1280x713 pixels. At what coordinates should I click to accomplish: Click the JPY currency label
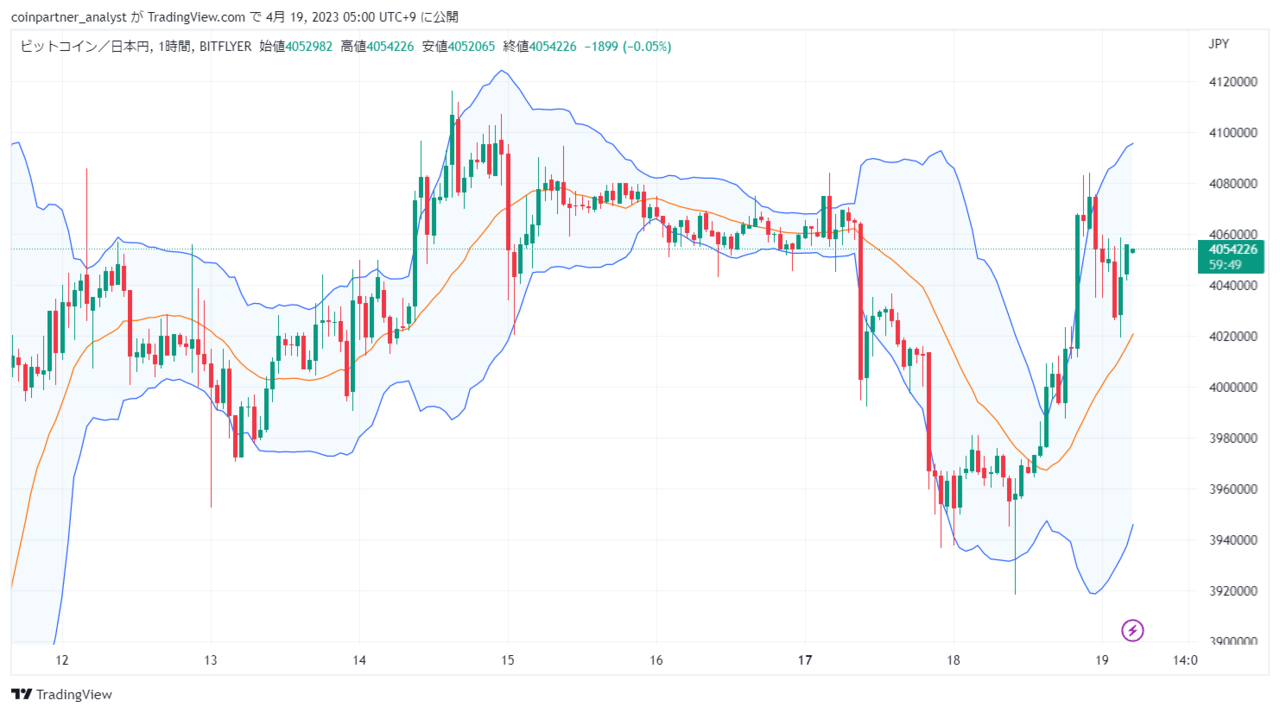[1218, 44]
